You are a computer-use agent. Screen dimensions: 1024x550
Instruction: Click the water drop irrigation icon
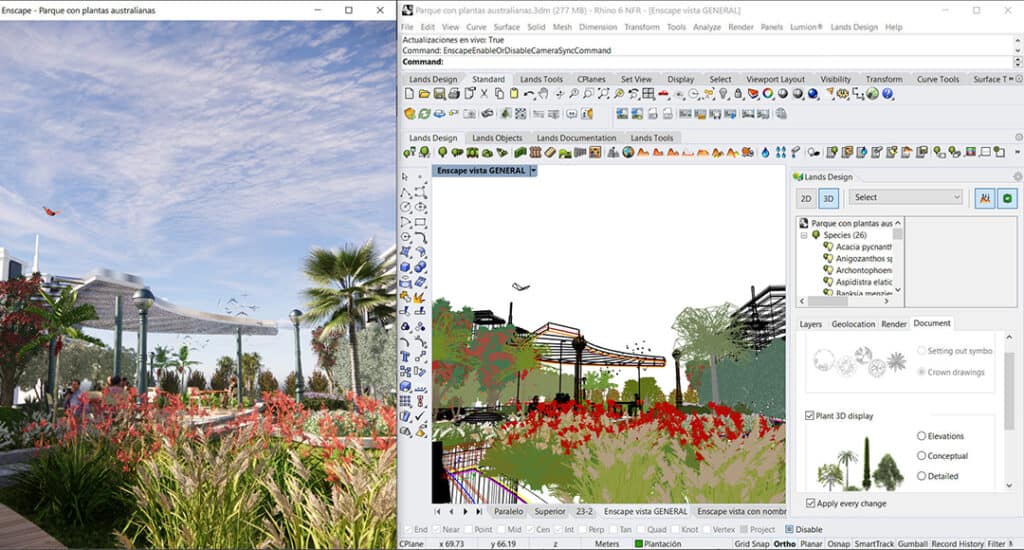click(765, 152)
